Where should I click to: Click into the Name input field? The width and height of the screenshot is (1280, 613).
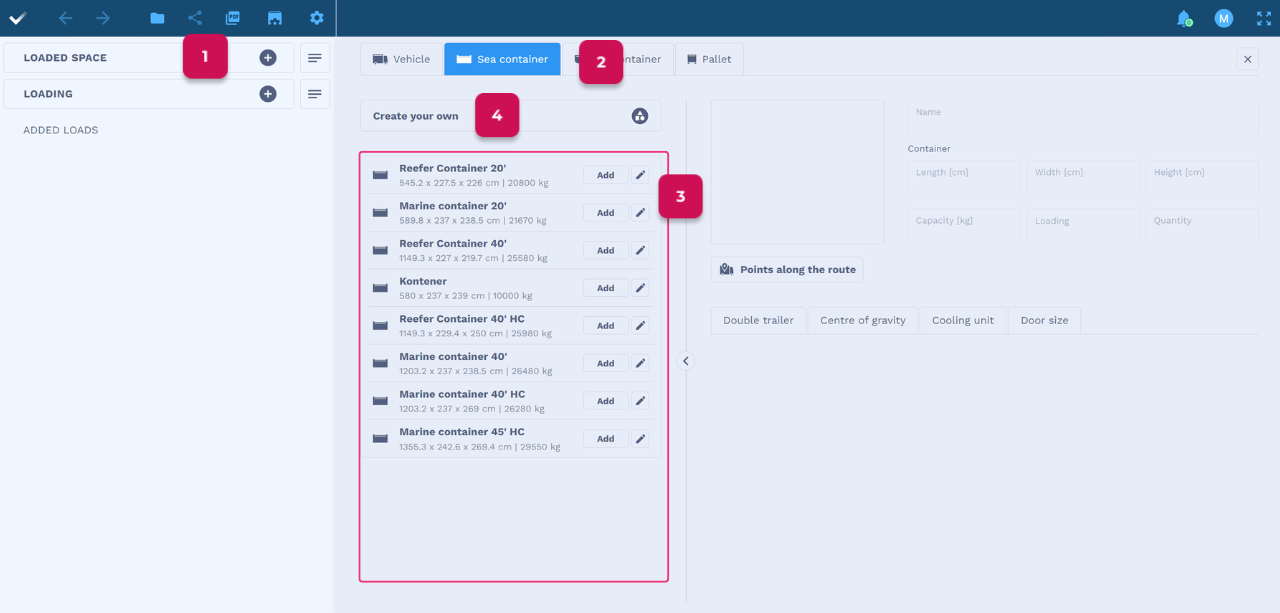(1082, 118)
